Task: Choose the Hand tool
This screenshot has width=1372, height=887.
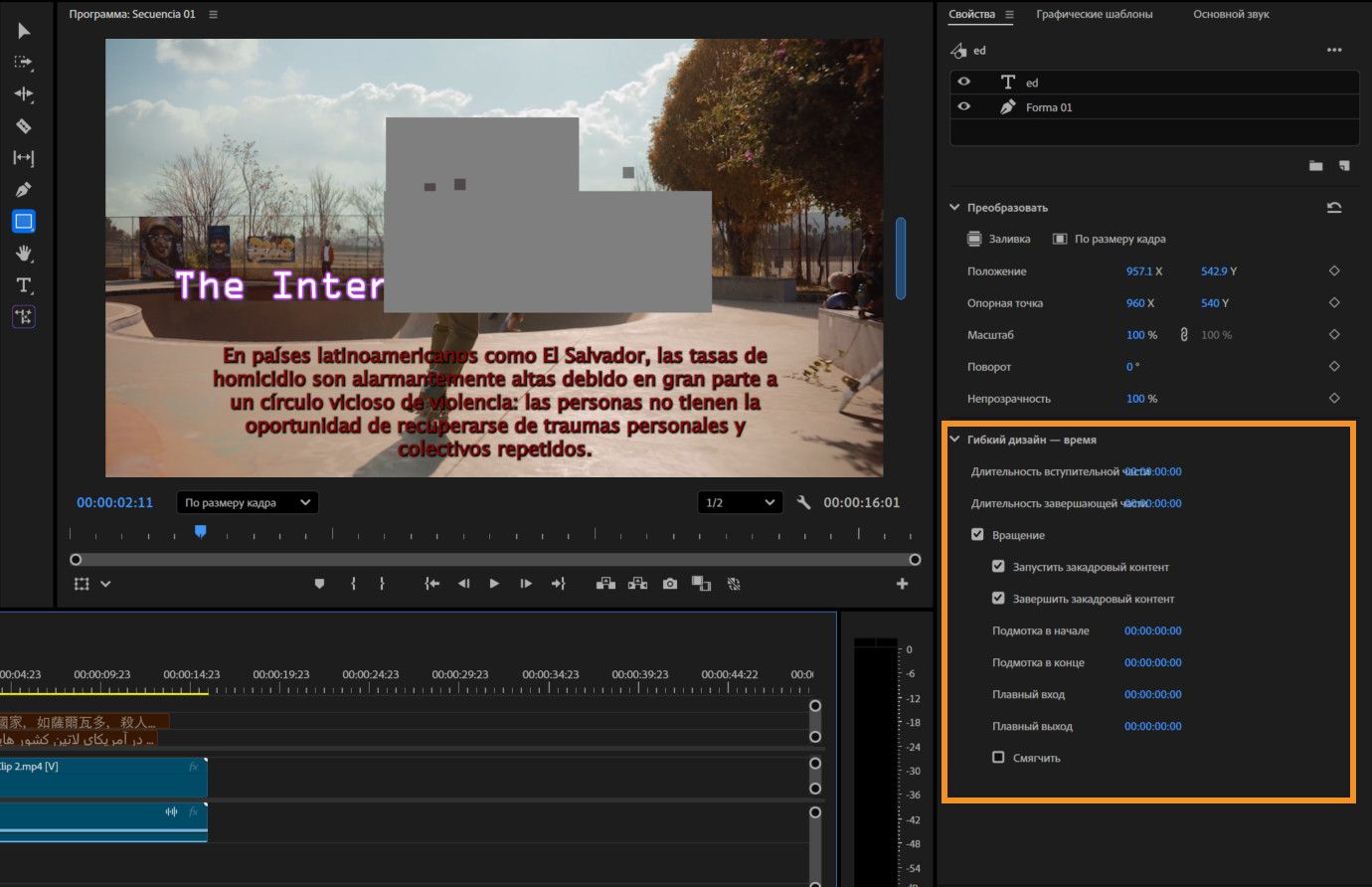Action: coord(24,254)
